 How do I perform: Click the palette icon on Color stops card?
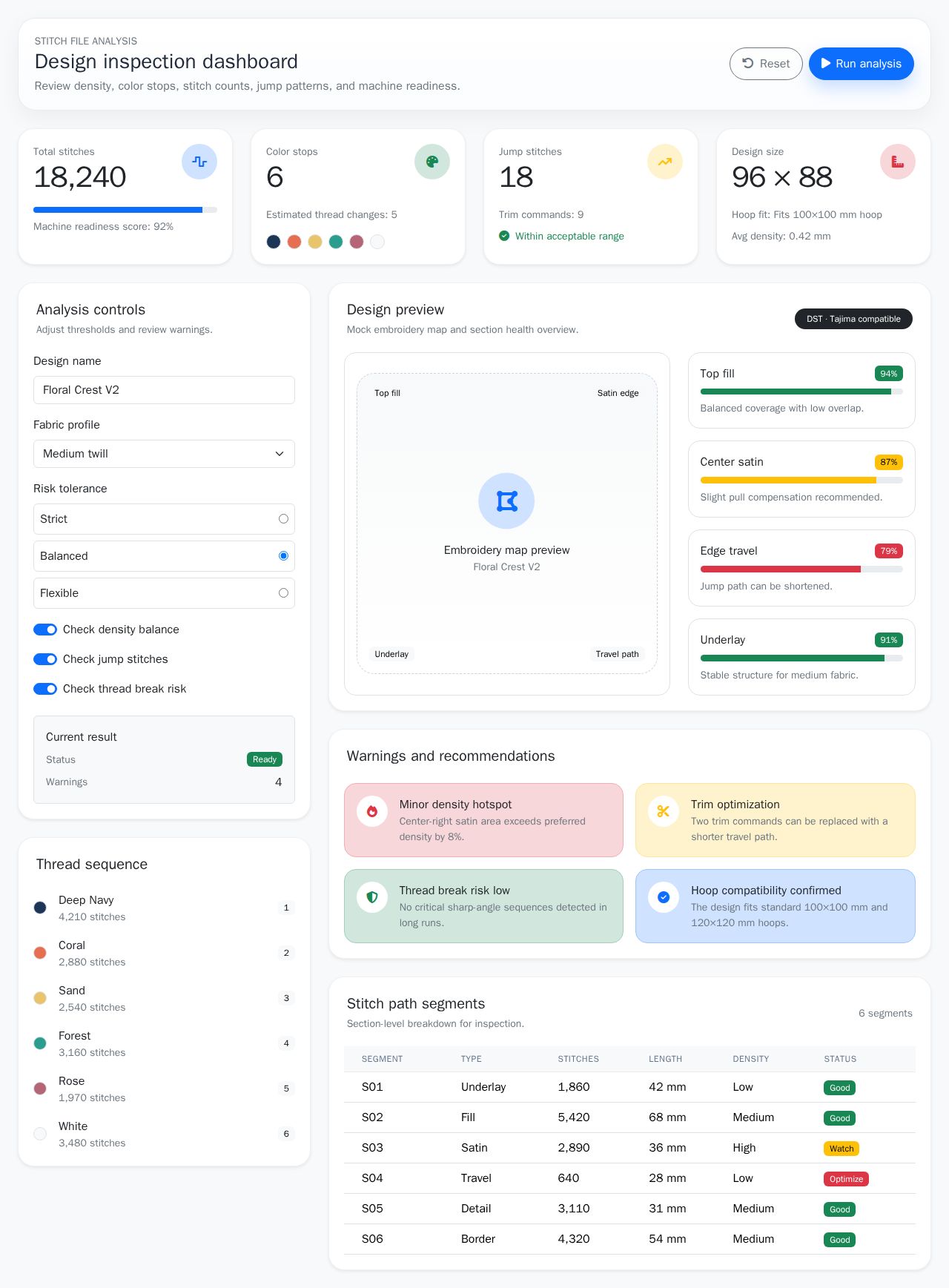[x=432, y=162]
